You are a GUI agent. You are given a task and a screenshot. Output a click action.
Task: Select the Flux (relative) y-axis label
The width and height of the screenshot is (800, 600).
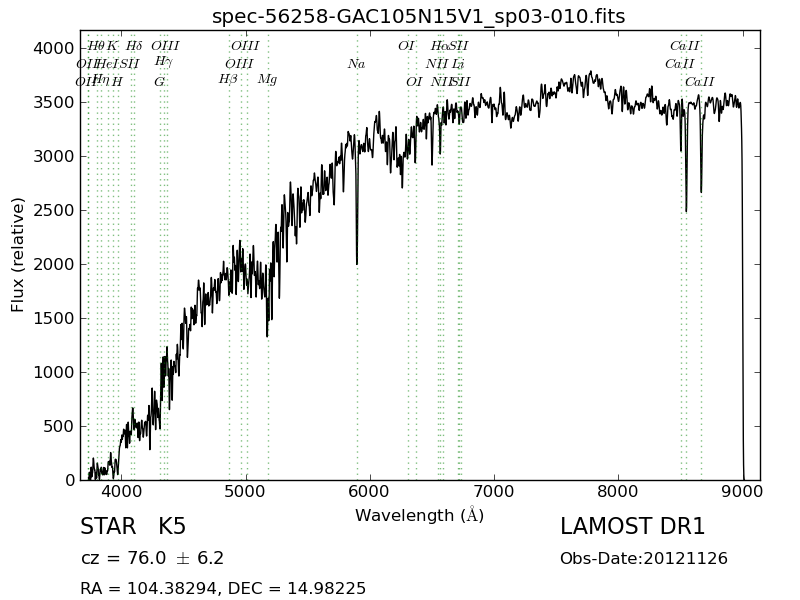tap(17, 255)
